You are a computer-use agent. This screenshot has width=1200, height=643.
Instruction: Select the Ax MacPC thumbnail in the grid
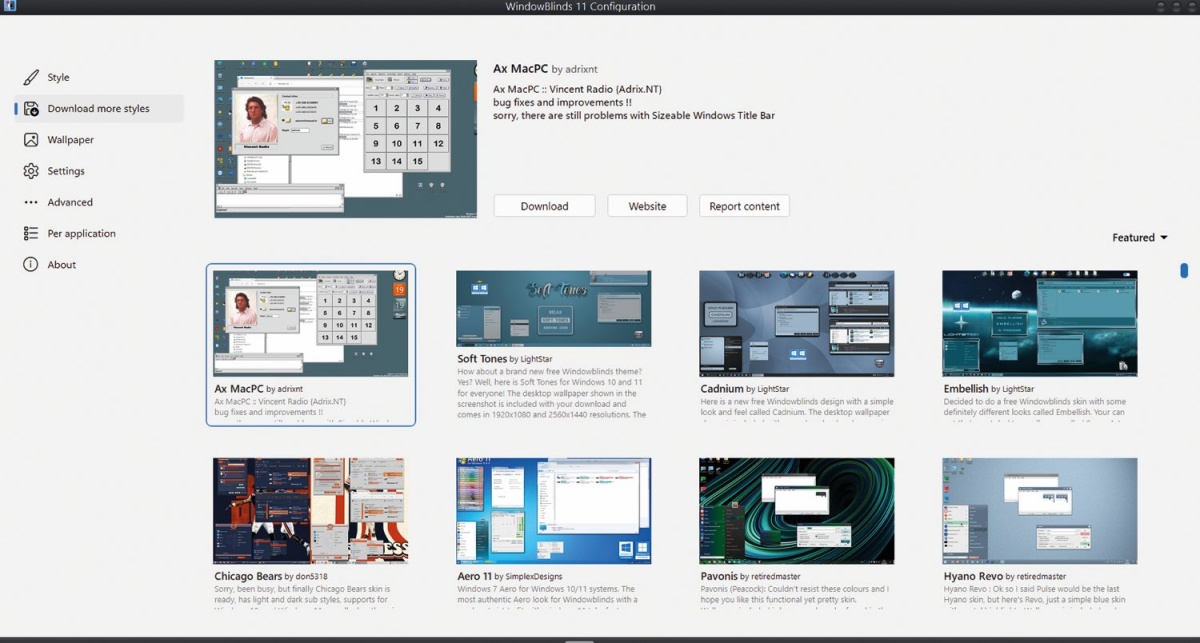[x=310, y=323]
